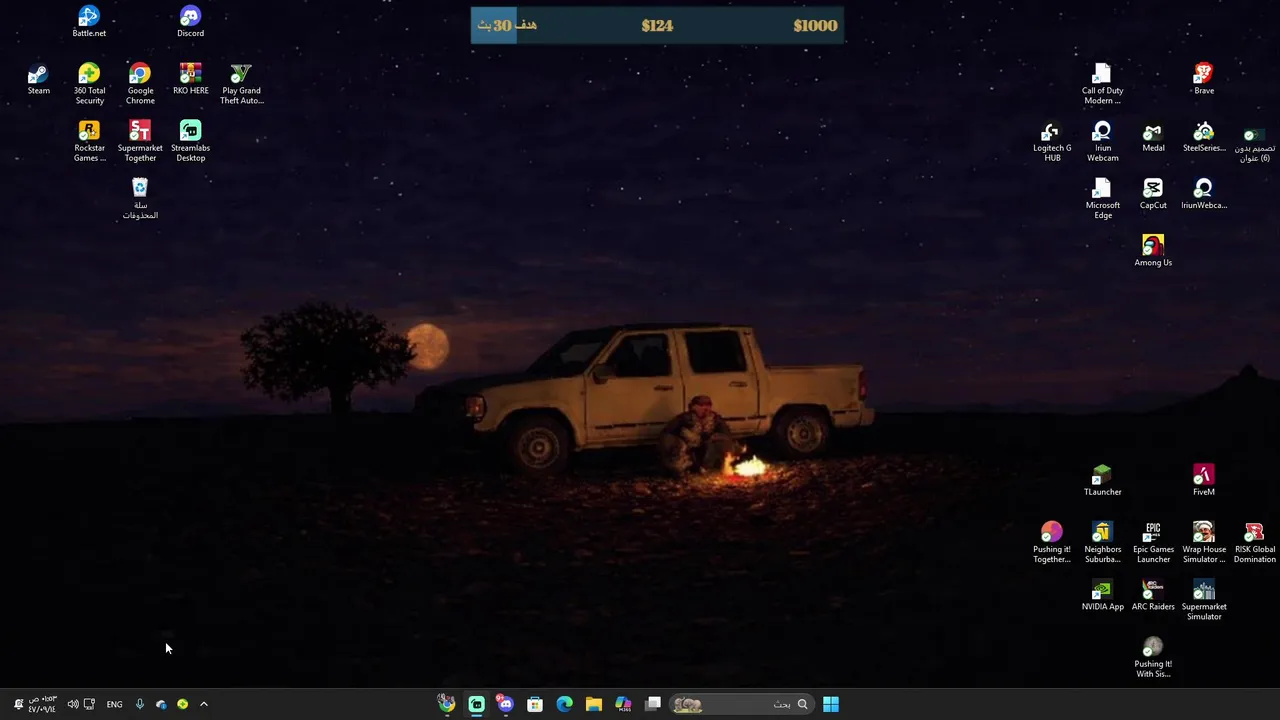The image size is (1280, 720).
Task: Open Rockstar Games Launcher icon
Action: pos(89,141)
